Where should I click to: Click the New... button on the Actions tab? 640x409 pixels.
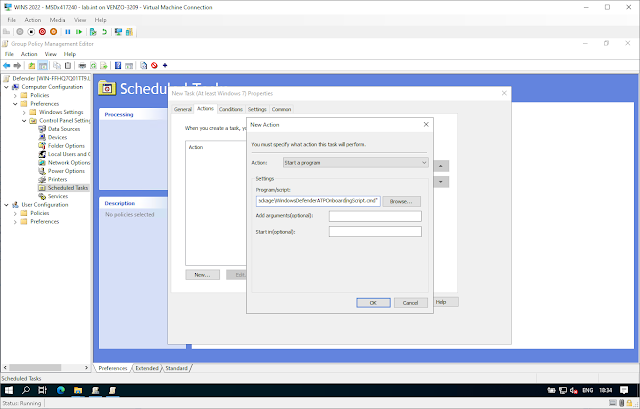(202, 275)
